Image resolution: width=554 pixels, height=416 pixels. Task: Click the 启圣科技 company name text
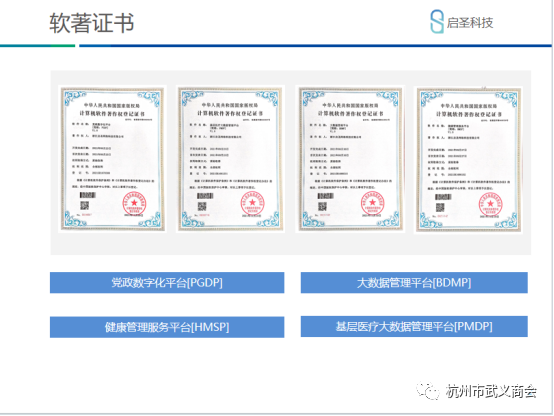(470, 23)
